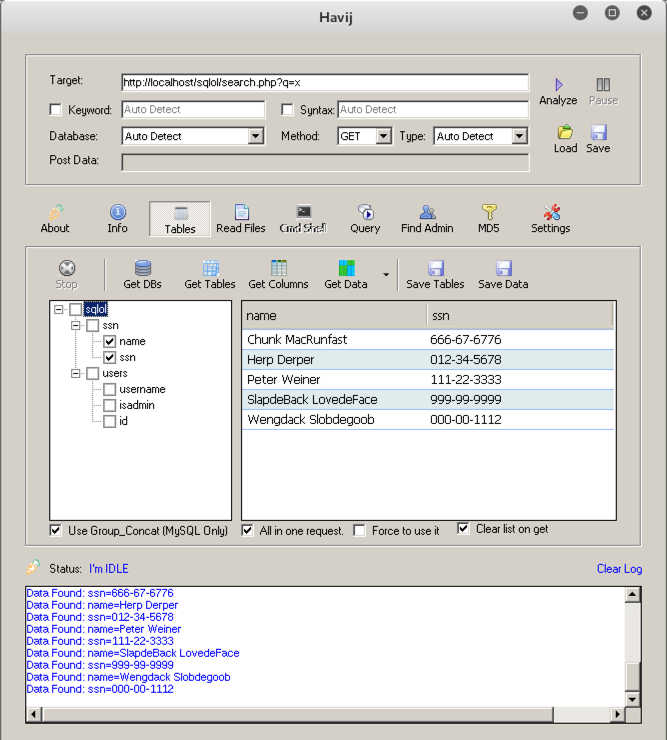Open the MD5 key tool
Image resolution: width=667 pixels, height=740 pixels.
point(489,212)
